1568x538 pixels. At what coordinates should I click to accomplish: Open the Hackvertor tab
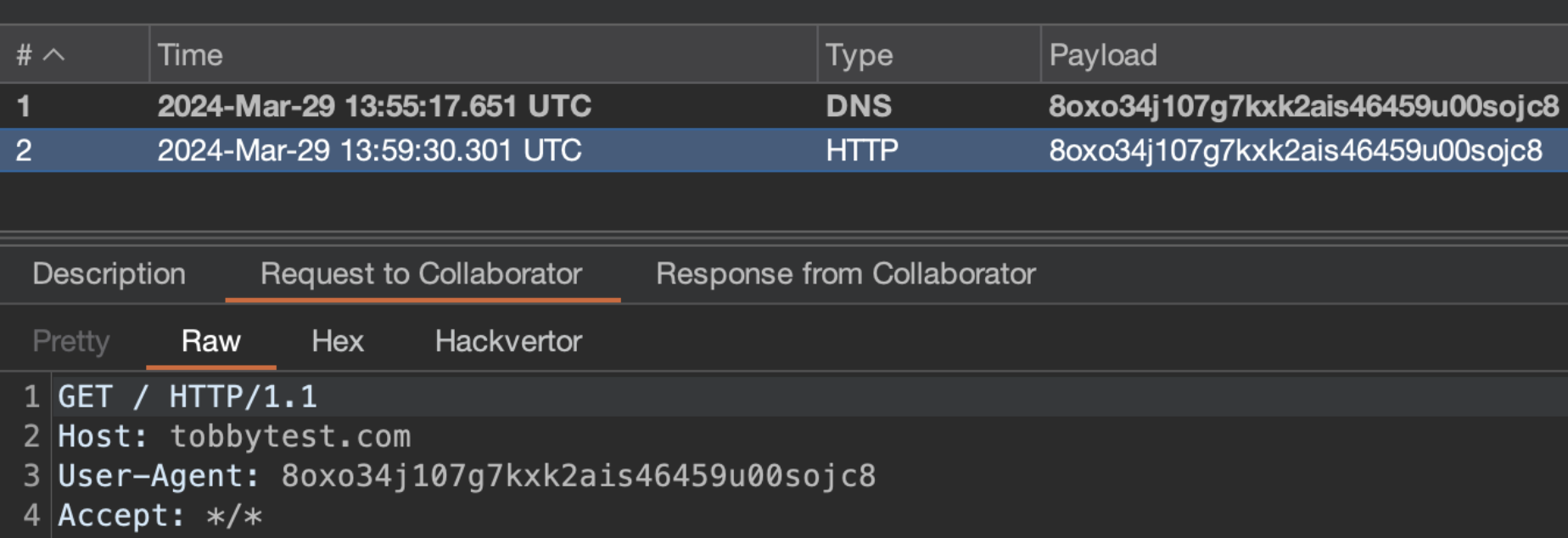tap(507, 341)
